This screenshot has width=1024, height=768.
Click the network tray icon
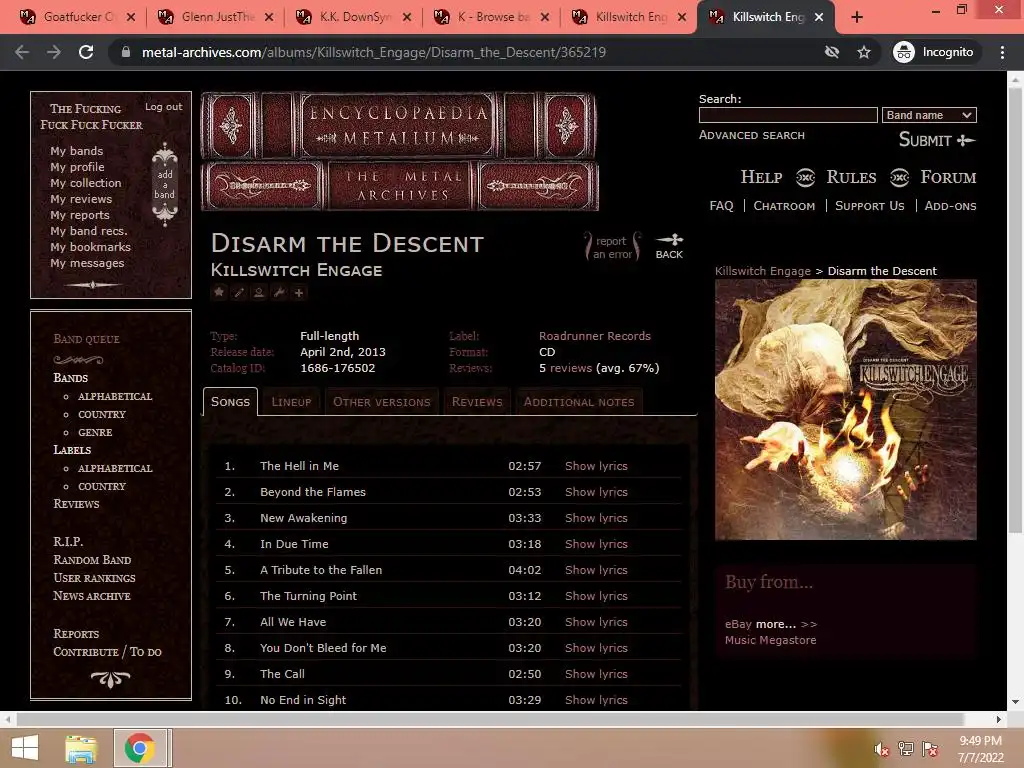point(906,749)
